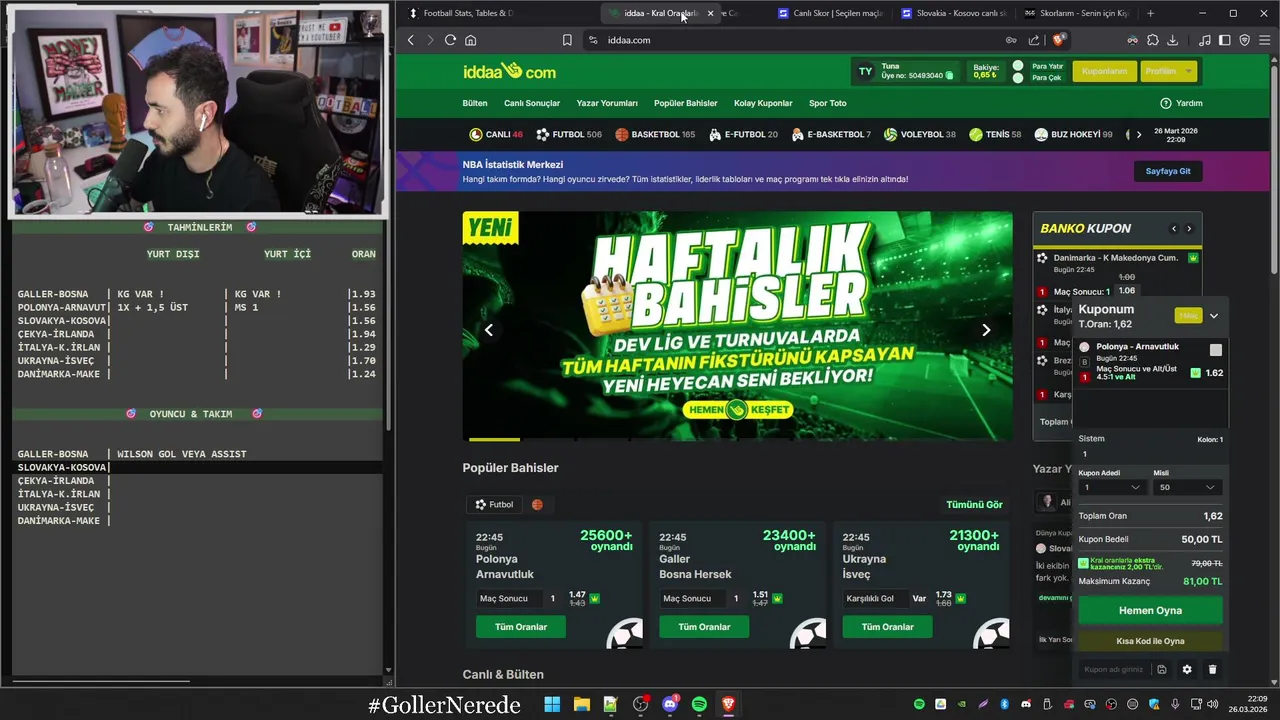This screenshot has height=720, width=1280.
Task: Open Kolay Kuponlar menu item
Action: (x=763, y=103)
